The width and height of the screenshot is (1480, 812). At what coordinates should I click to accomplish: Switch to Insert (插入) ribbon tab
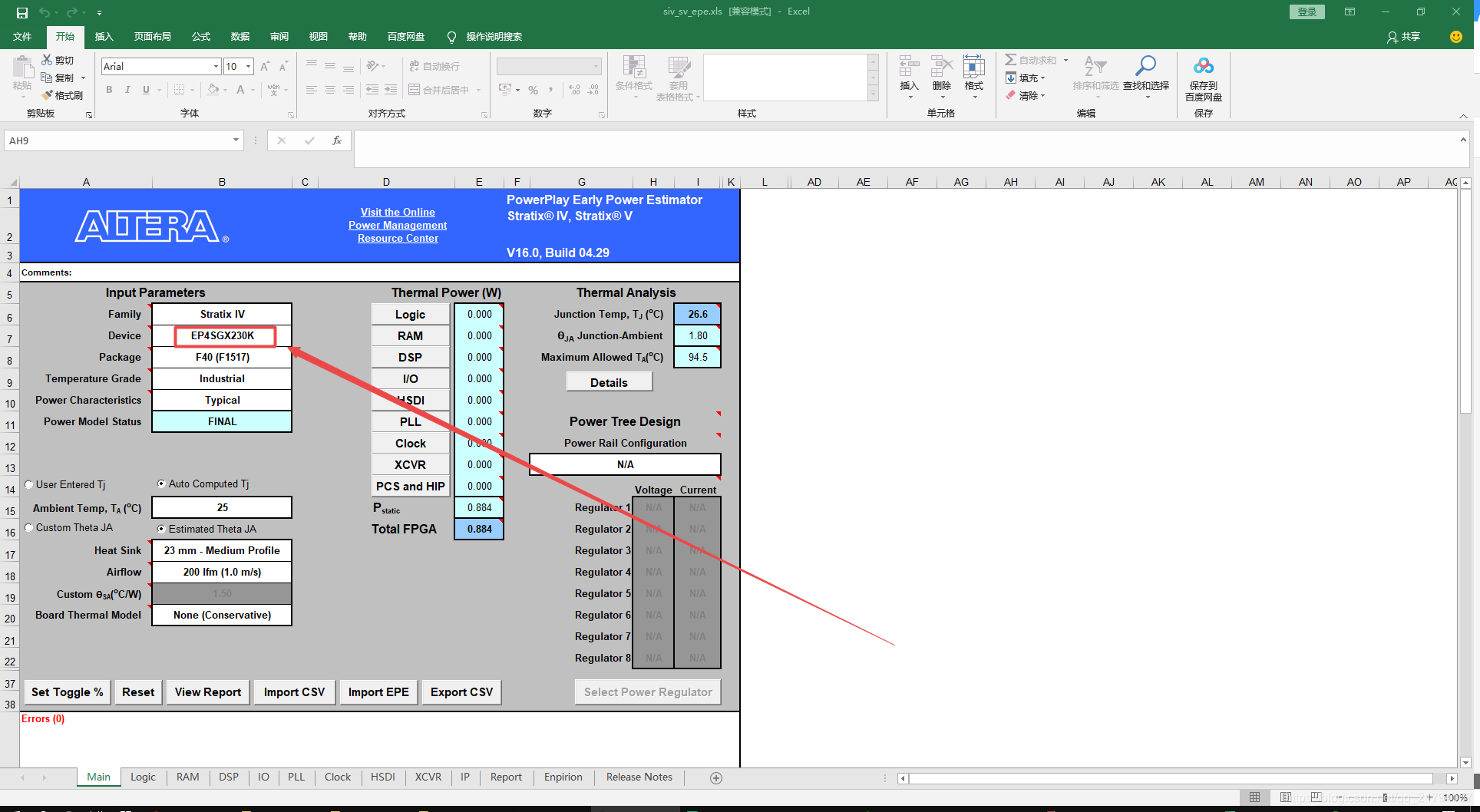click(104, 37)
